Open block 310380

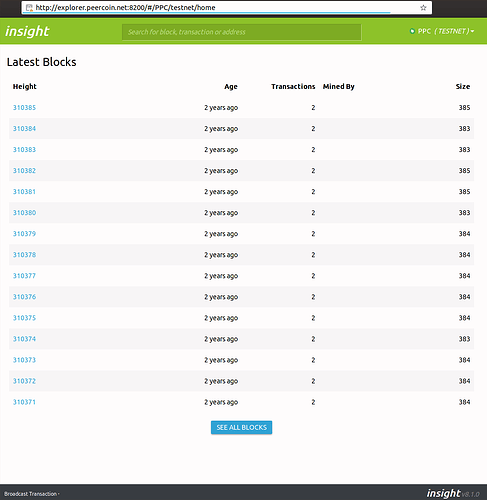pos(24,213)
